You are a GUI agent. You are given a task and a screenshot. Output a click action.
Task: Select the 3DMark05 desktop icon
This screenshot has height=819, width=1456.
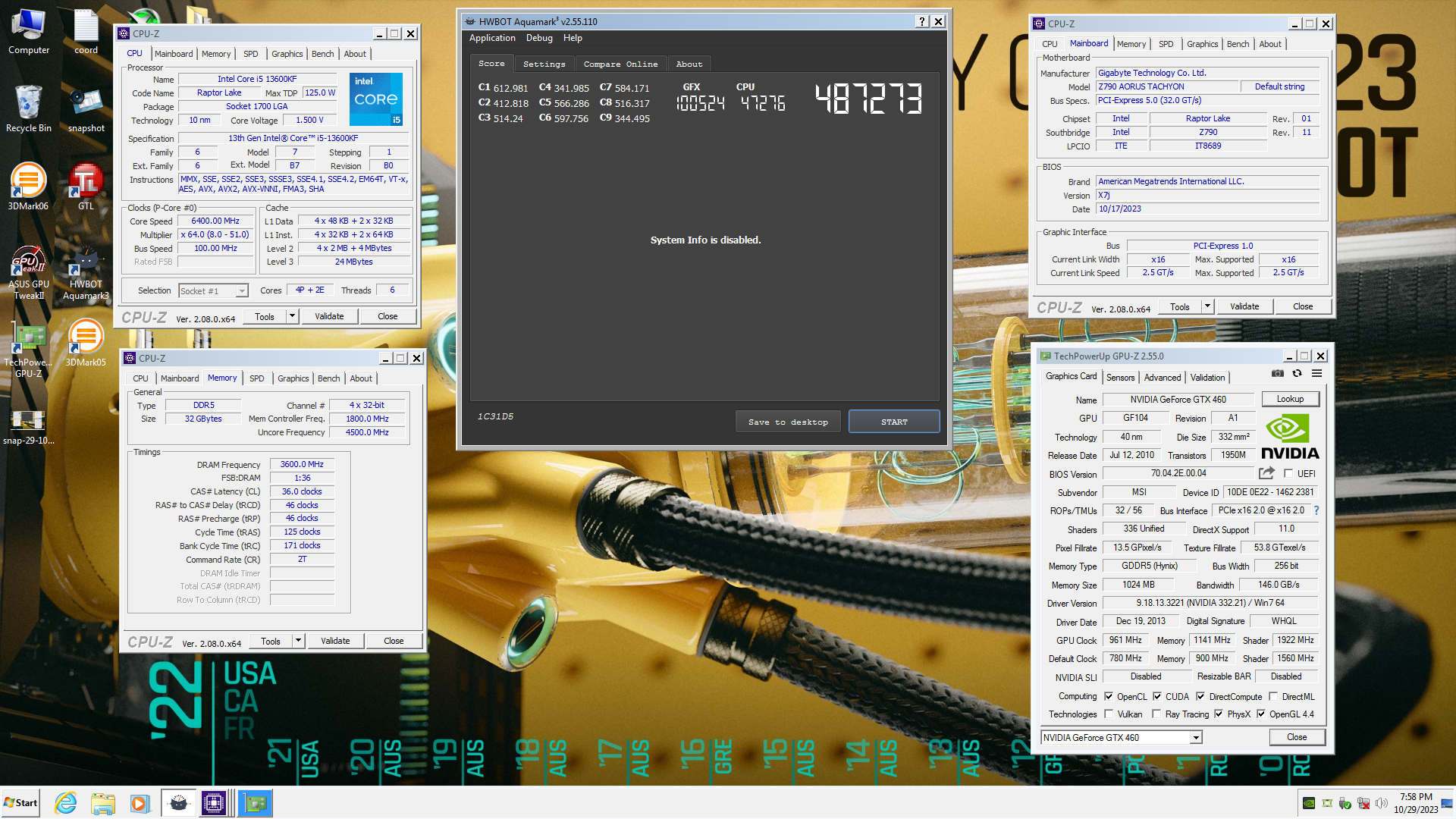click(86, 344)
